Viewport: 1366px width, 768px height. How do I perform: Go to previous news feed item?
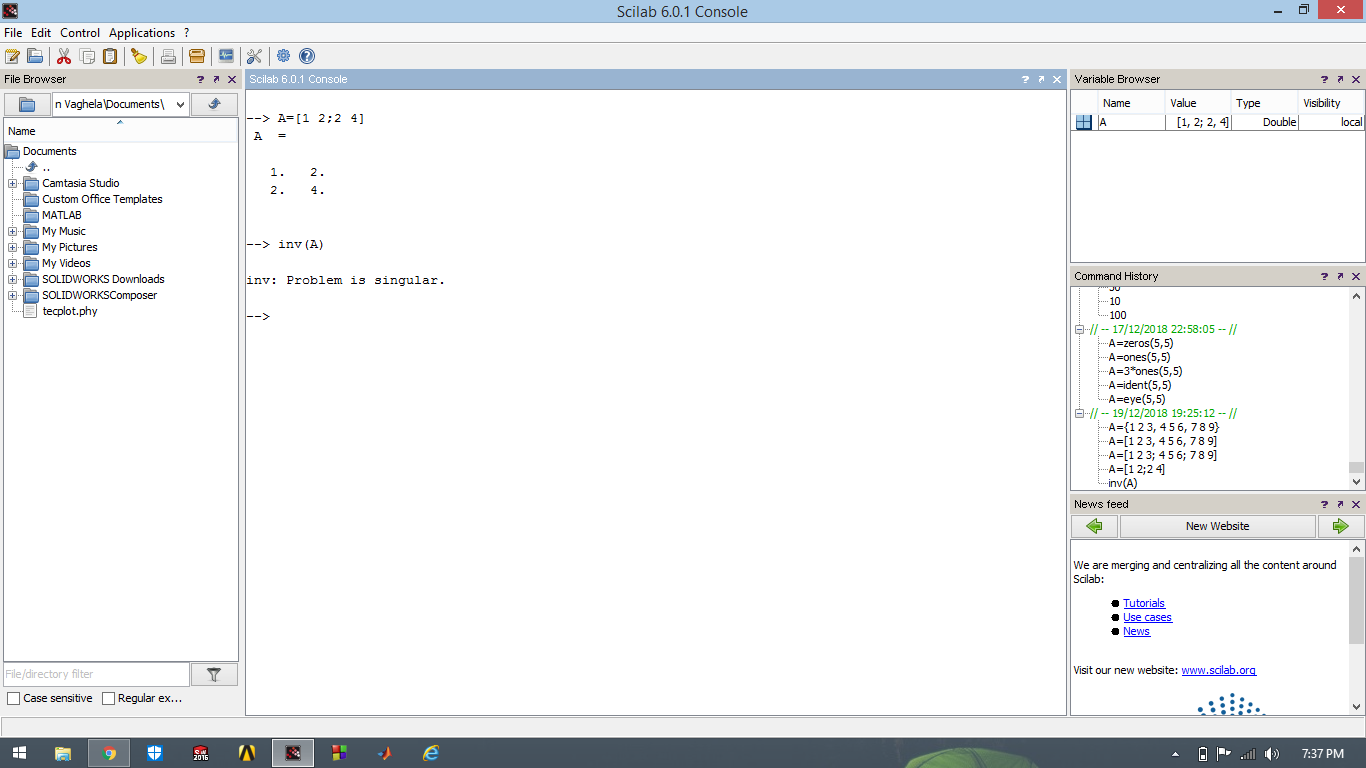coord(1094,526)
